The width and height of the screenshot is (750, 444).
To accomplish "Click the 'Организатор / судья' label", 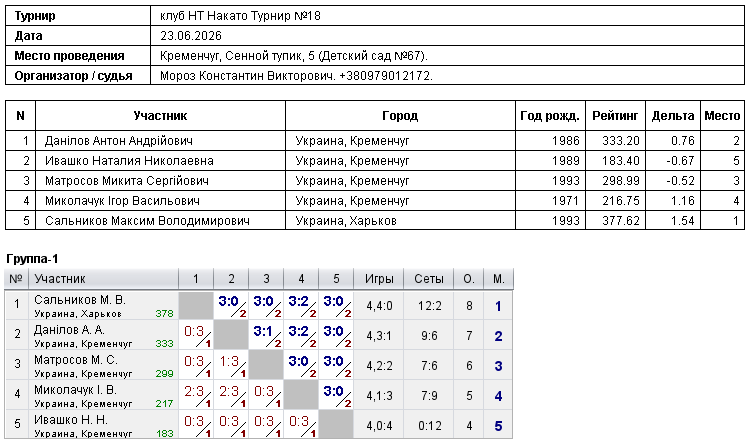I will [x=73, y=76].
